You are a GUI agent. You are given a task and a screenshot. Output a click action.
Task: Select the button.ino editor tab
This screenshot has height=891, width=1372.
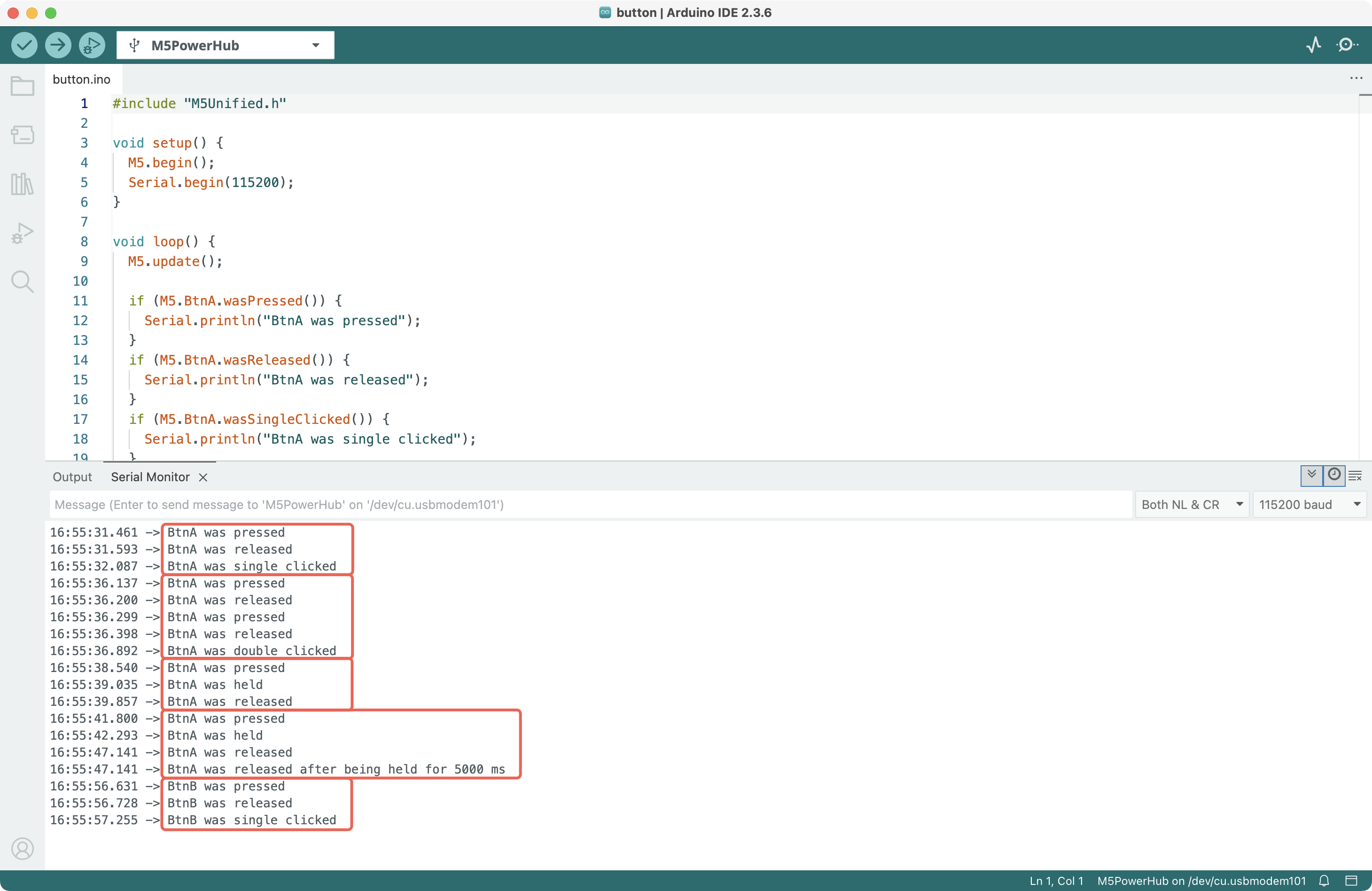click(82, 79)
